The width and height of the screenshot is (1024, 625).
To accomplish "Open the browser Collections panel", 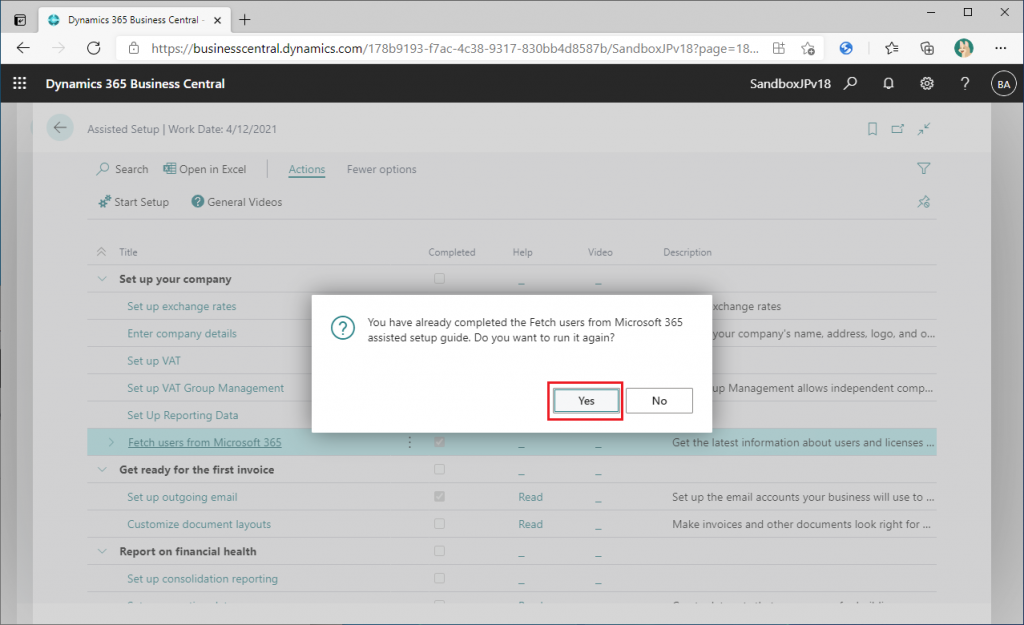I will click(927, 48).
